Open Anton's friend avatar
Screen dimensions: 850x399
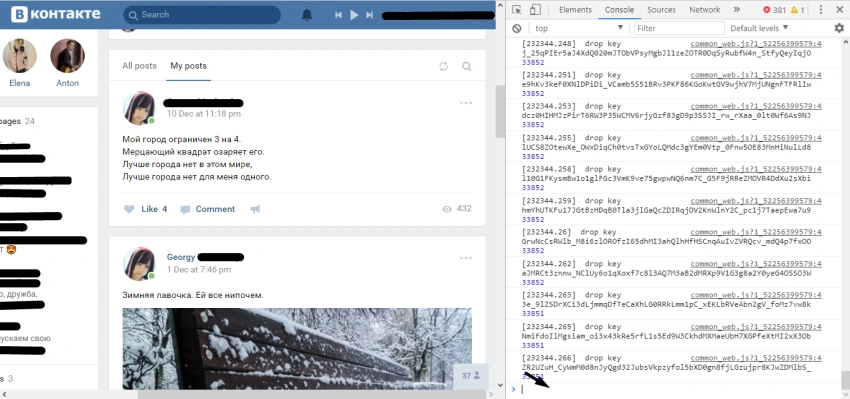67,56
